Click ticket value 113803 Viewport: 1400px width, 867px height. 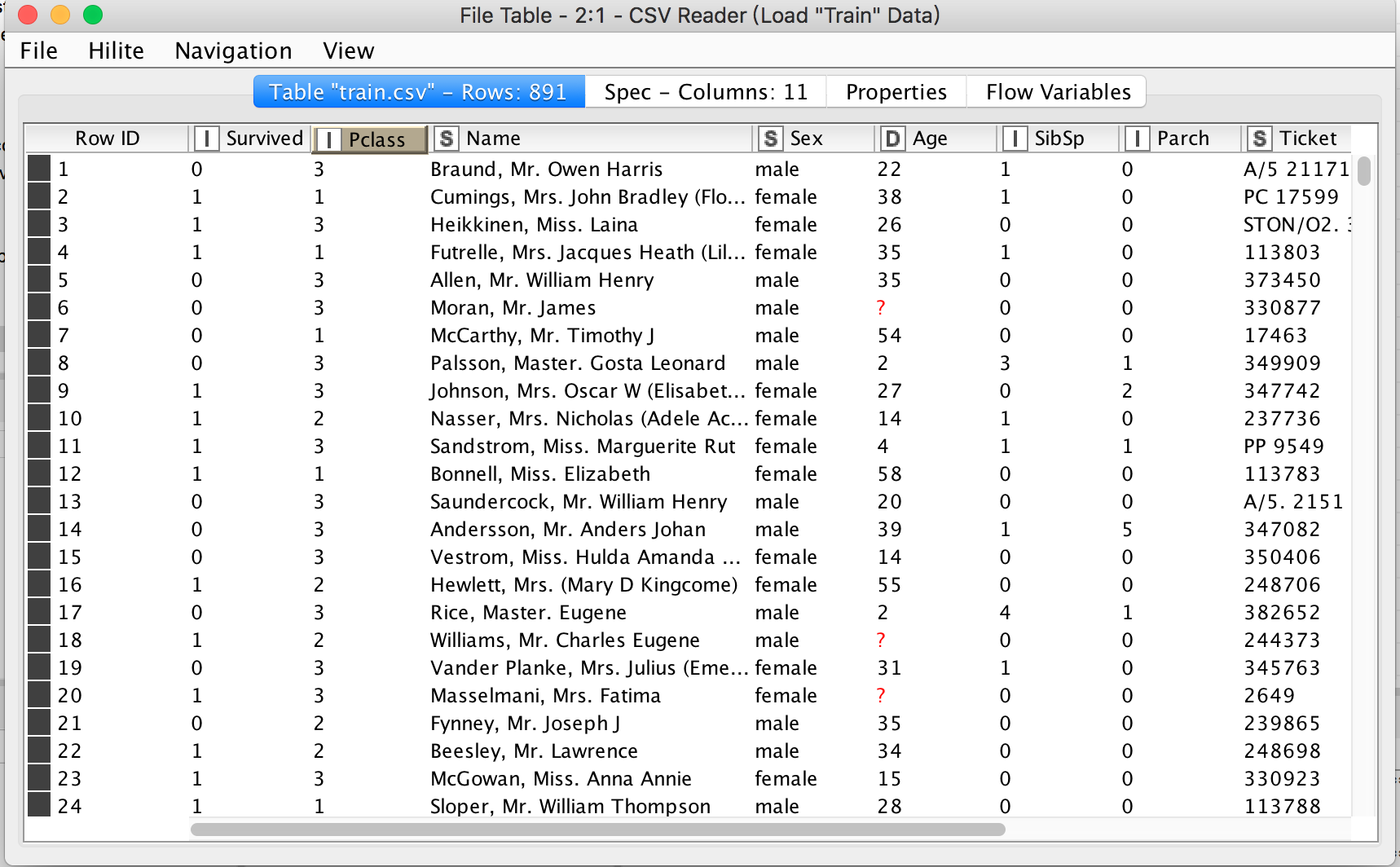[x=1282, y=252]
